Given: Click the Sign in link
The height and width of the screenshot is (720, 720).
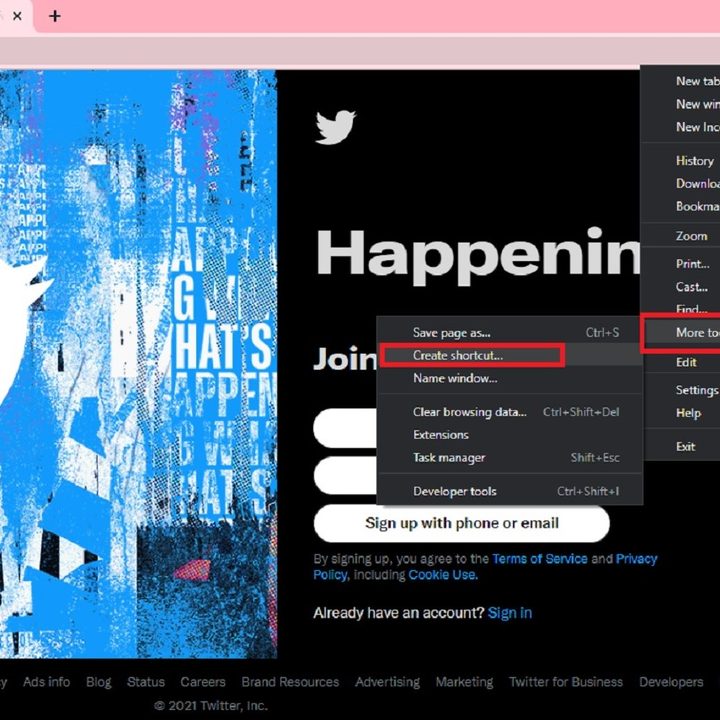Looking at the screenshot, I should coord(510,613).
